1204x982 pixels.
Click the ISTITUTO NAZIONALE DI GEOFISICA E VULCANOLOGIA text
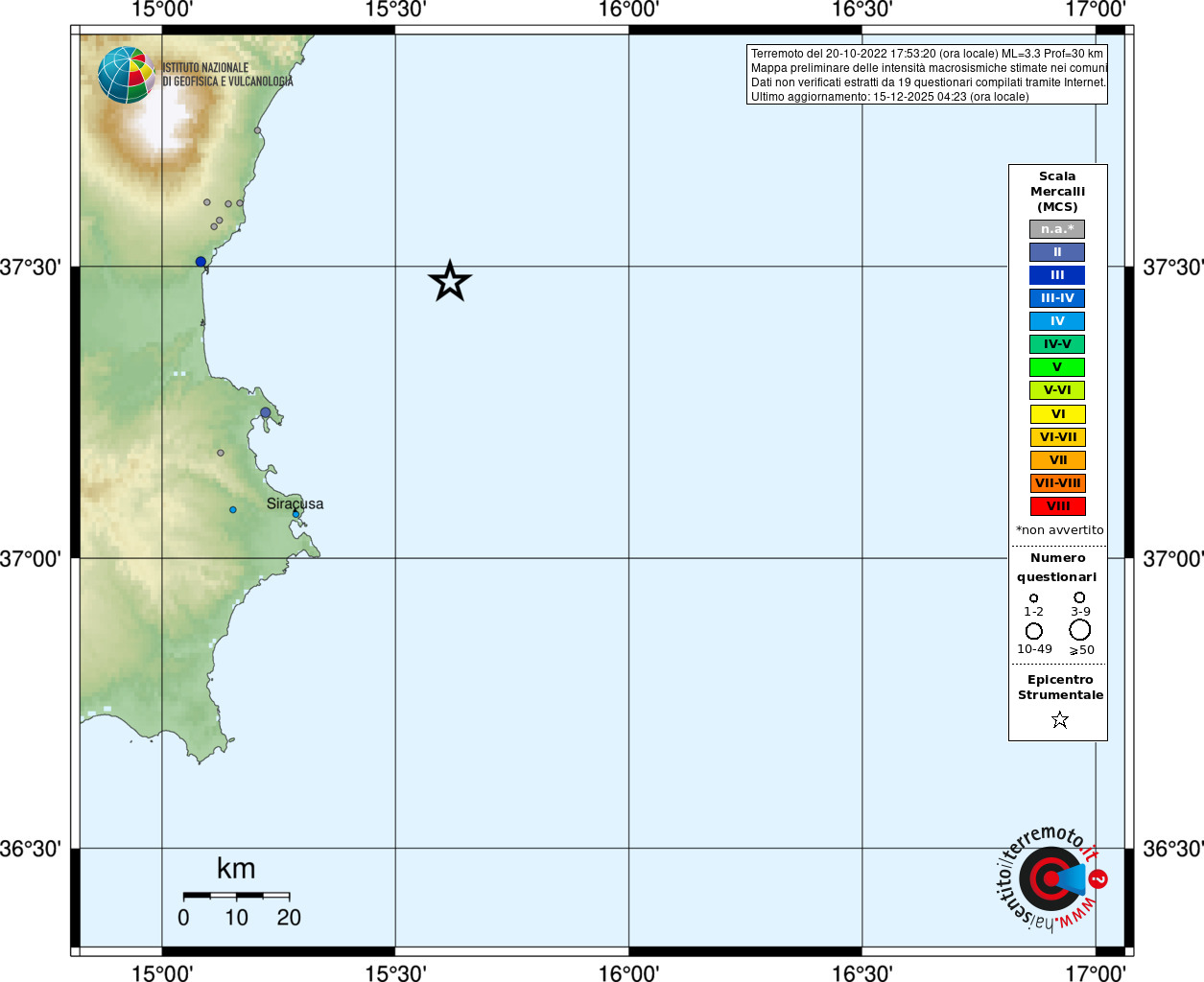click(227, 75)
